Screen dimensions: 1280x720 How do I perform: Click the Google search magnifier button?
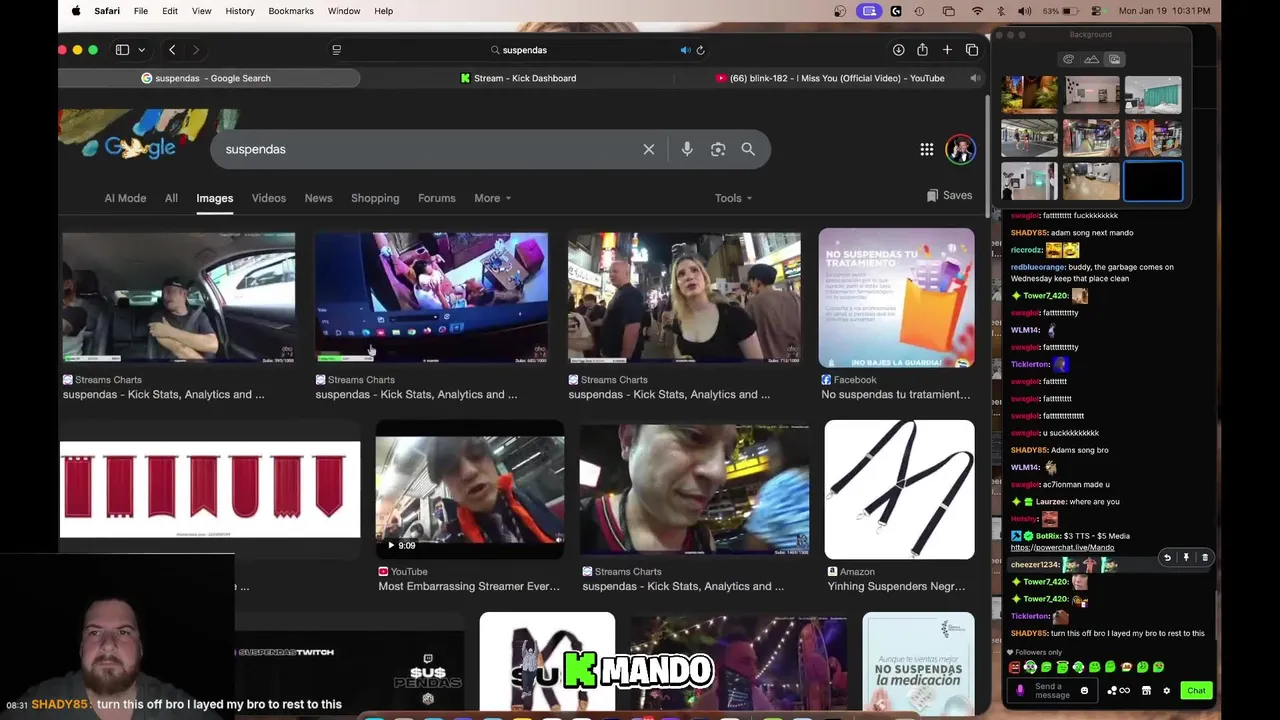pos(748,149)
